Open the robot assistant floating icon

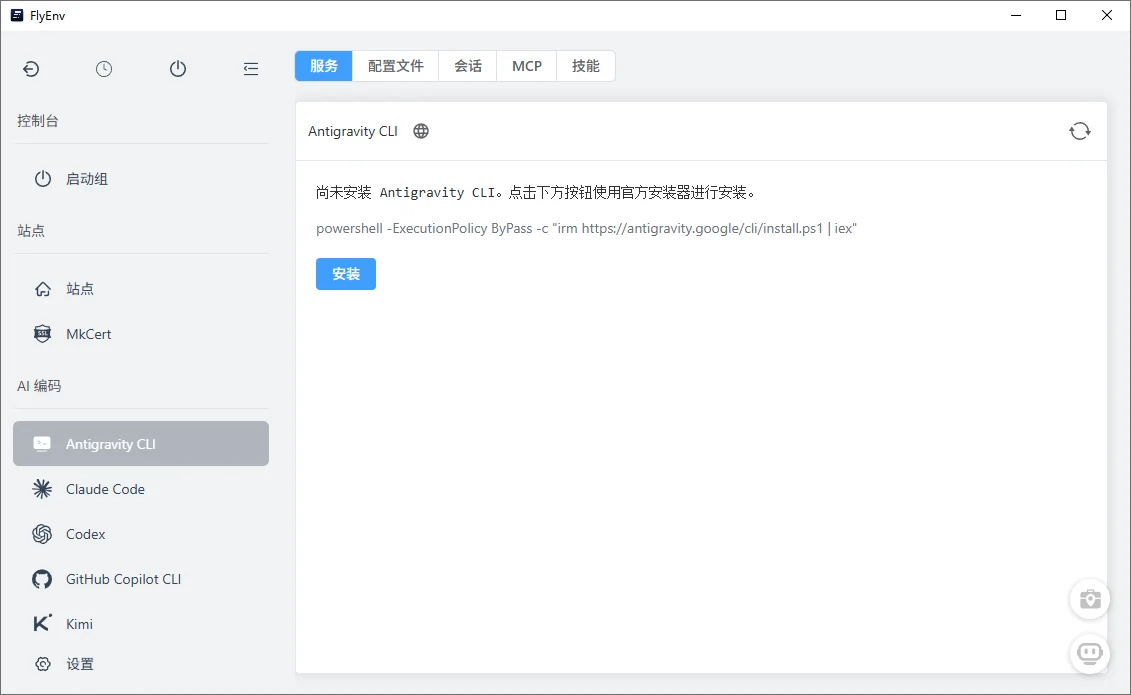1090,654
